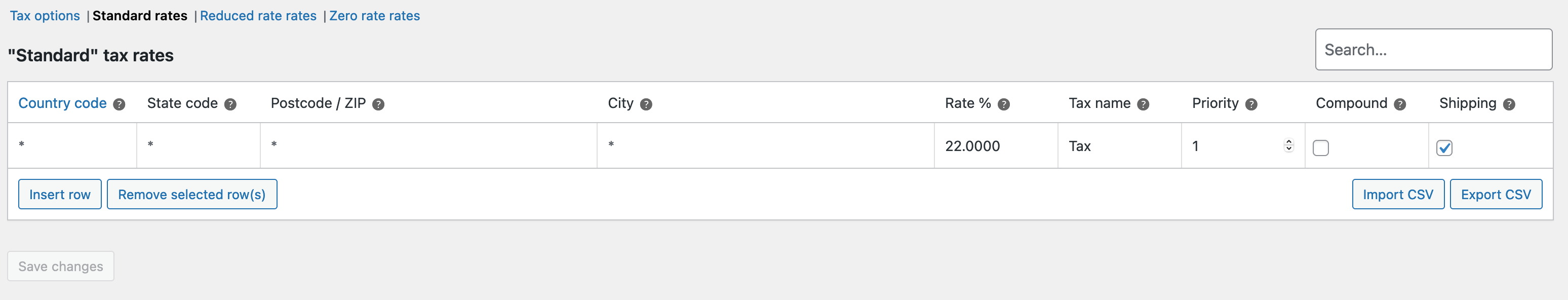Open the Priority help tooltip
Screen dimensions: 1568x300
[1251, 103]
